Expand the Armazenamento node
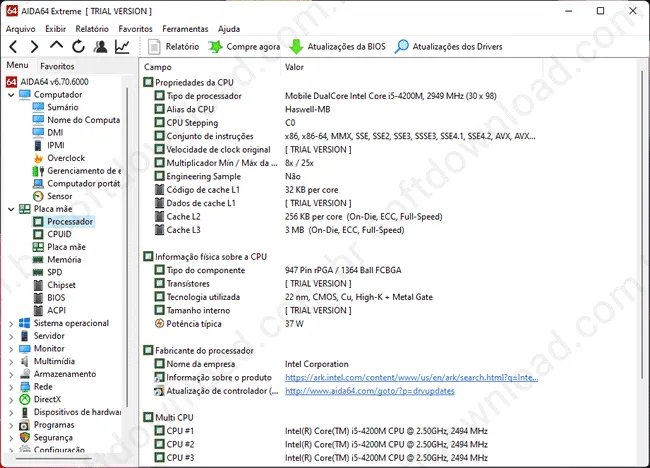Screen dimensions: 650x468 point(11,375)
